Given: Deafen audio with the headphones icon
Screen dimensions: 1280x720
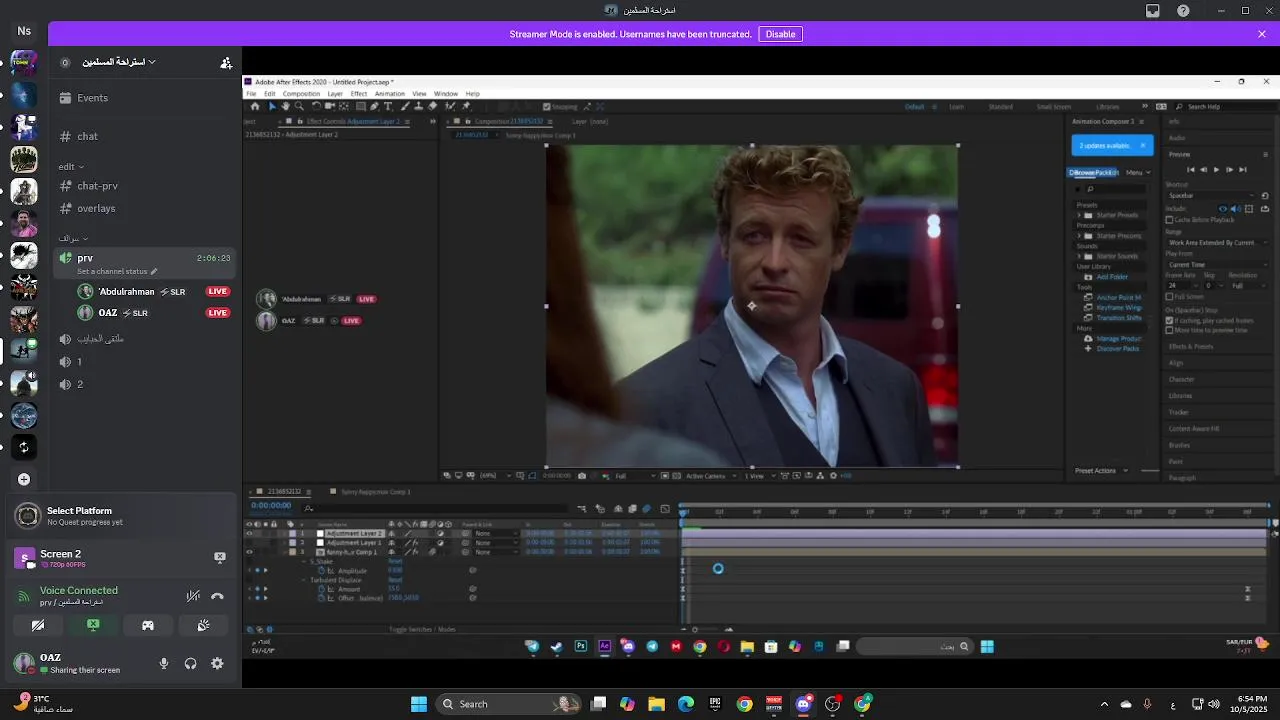Looking at the screenshot, I should click(190, 663).
